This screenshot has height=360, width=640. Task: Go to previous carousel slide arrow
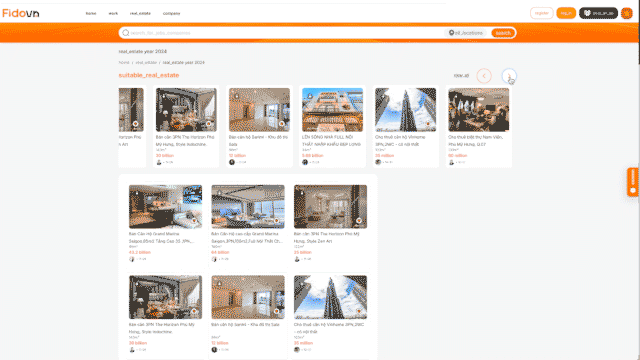tap(484, 76)
